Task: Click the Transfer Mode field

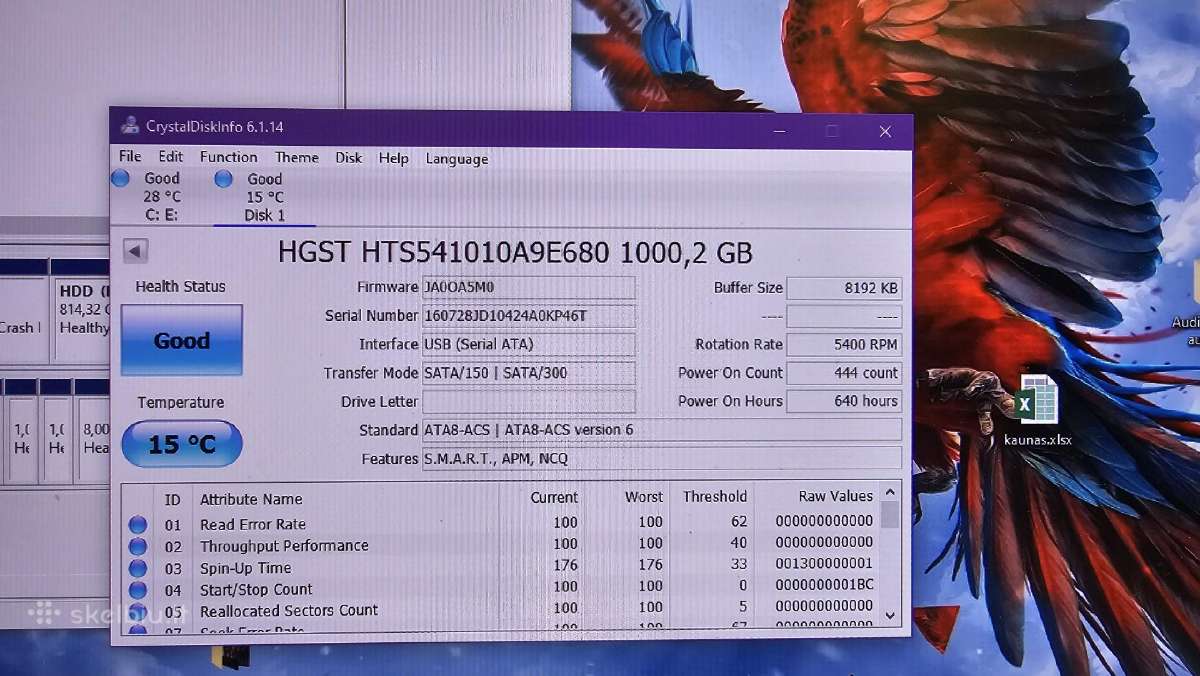Action: 528,373
